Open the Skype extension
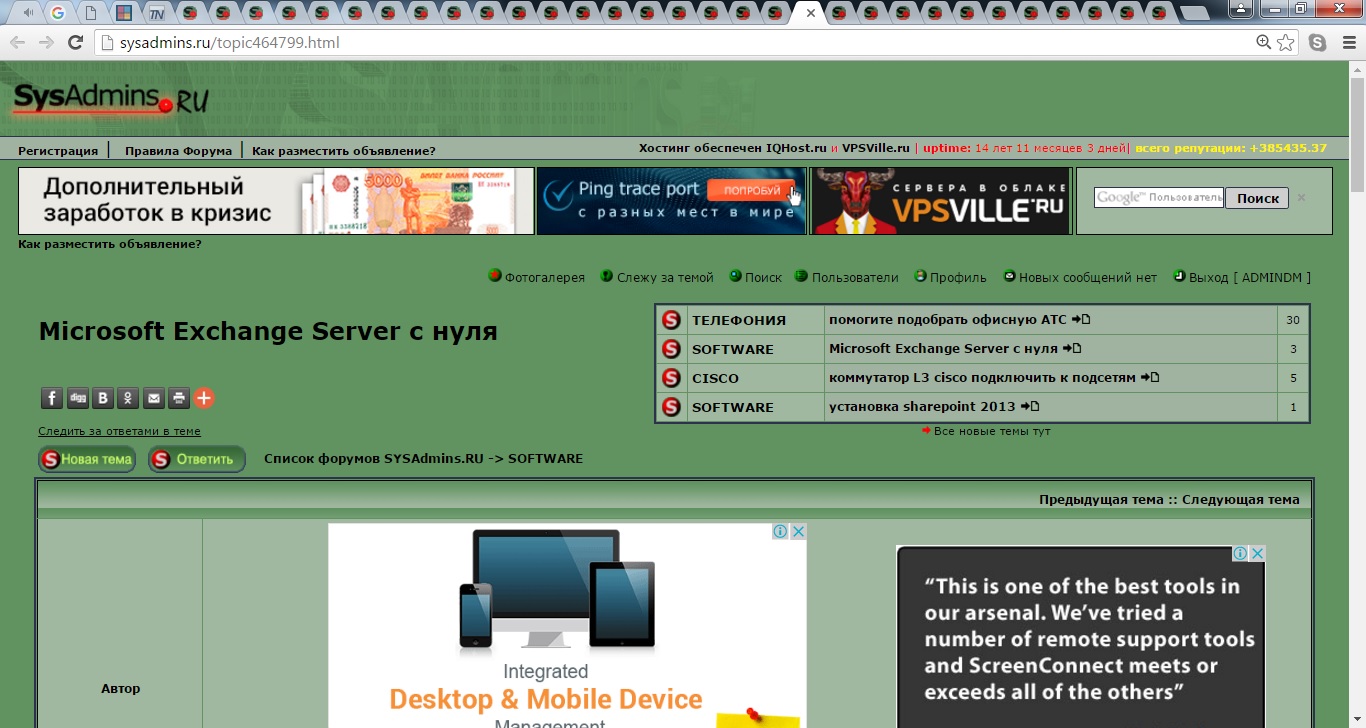The image size is (1366, 728). [1318, 42]
